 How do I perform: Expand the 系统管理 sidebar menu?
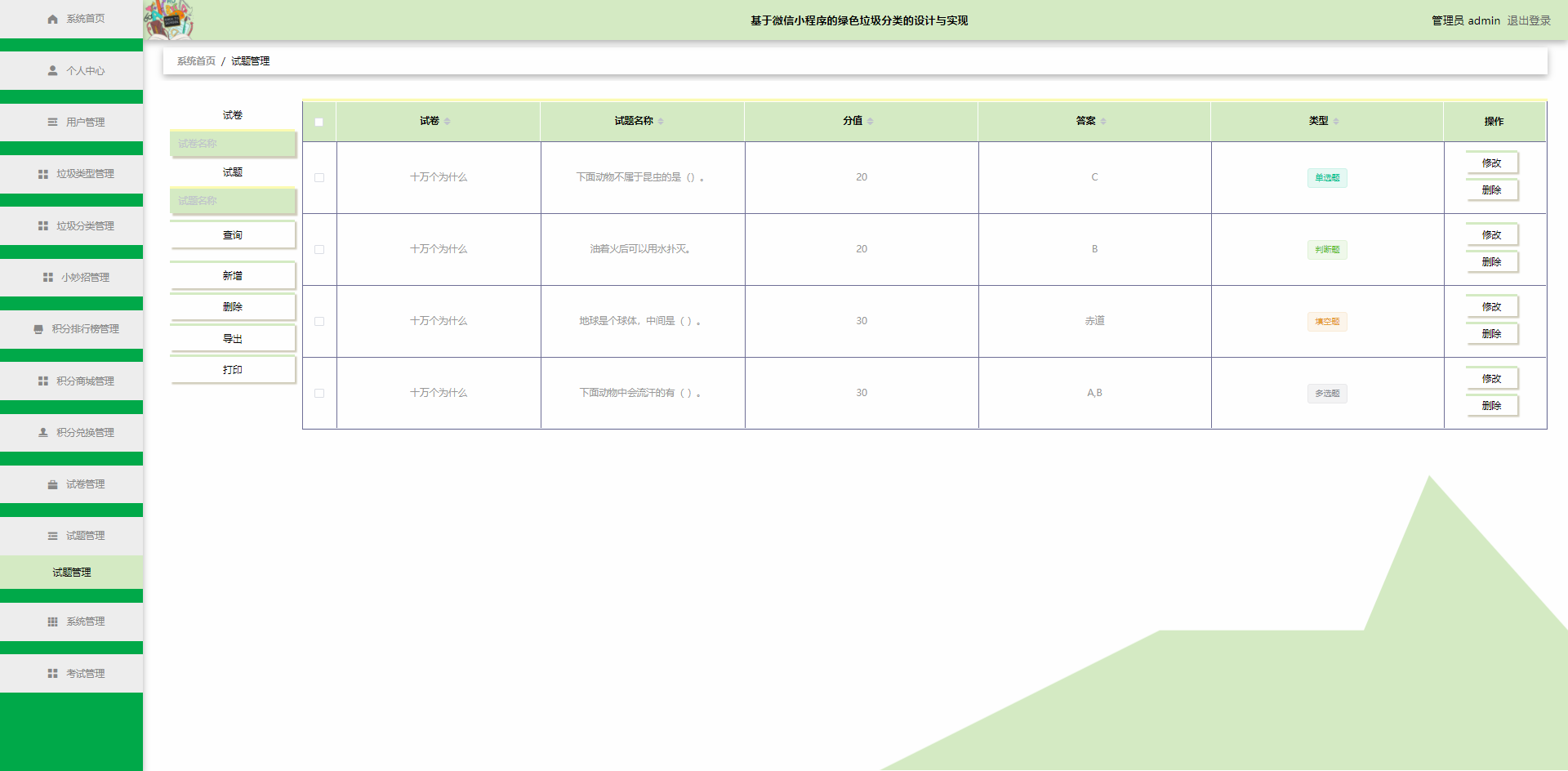tap(71, 622)
